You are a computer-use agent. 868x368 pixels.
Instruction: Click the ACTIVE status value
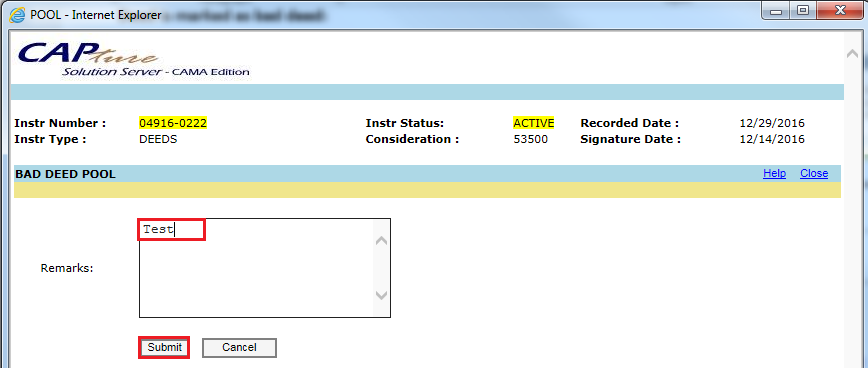pos(534,123)
